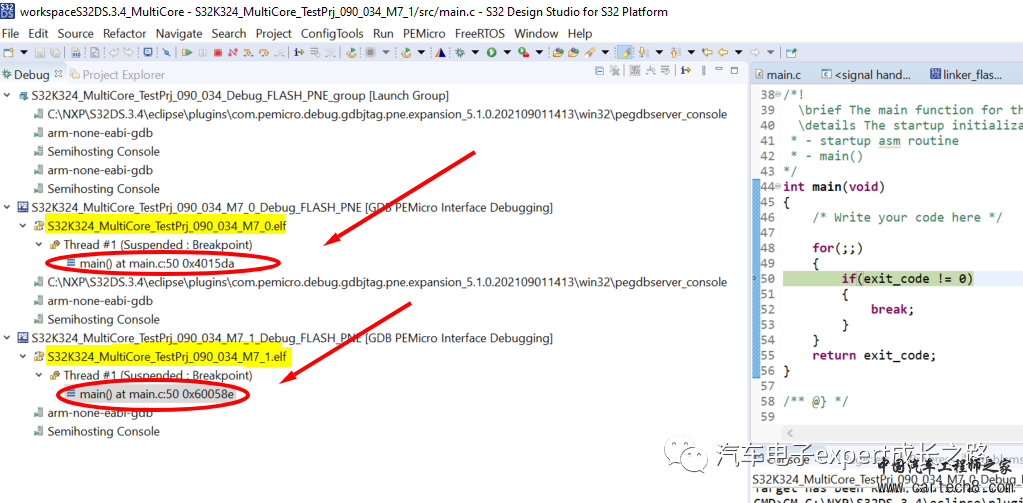Select the main.c editor tab
The height and width of the screenshot is (503, 1023).
(x=776, y=75)
